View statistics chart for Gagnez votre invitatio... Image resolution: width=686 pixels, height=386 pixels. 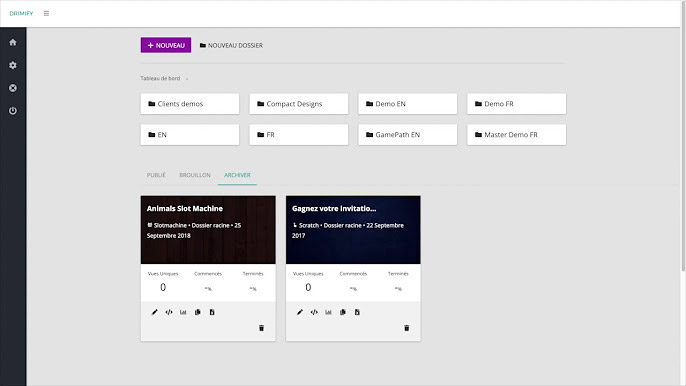(x=329, y=312)
